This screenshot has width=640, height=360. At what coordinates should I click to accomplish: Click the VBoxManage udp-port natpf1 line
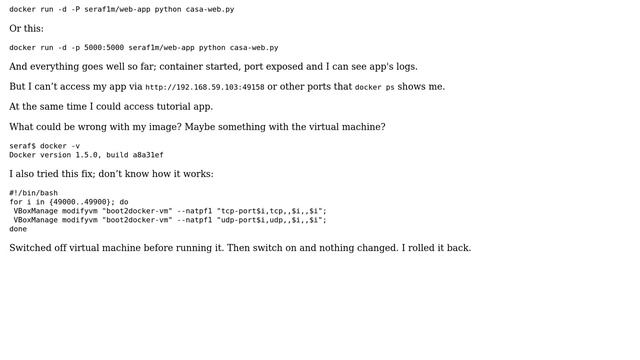170,220
